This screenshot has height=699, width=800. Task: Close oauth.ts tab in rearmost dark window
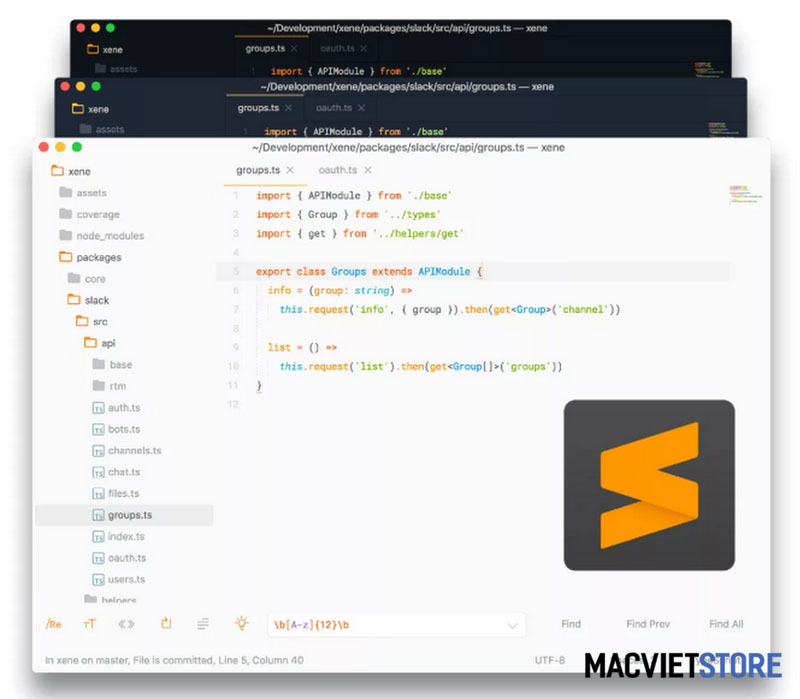click(363, 48)
